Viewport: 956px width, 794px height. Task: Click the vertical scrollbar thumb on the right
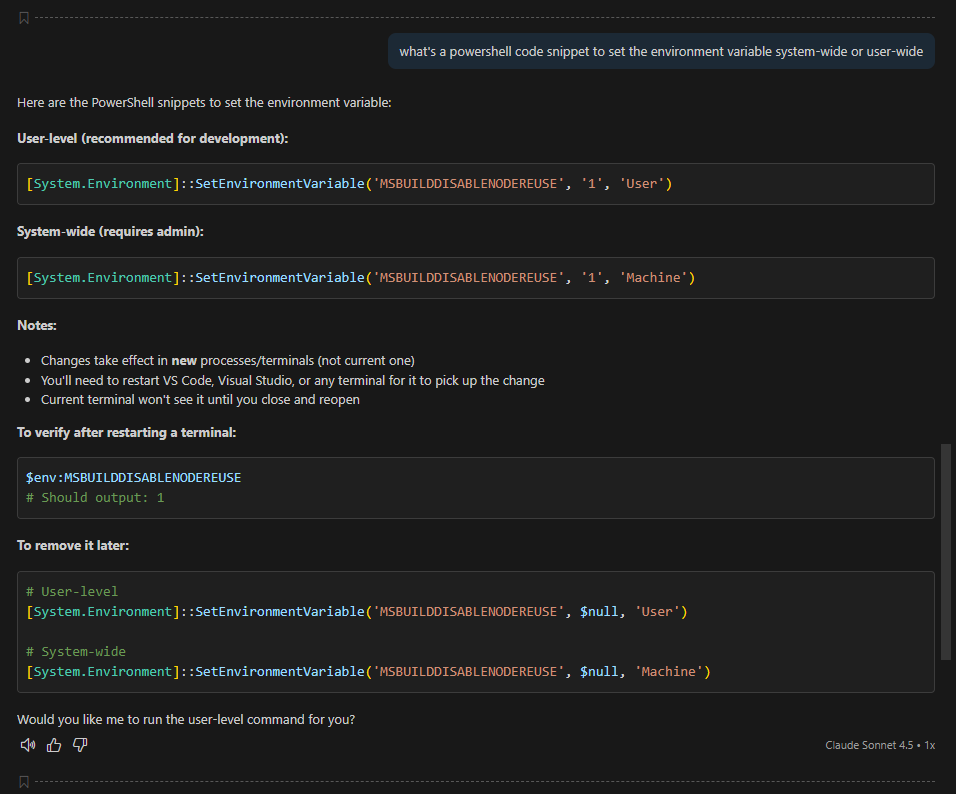[946, 552]
